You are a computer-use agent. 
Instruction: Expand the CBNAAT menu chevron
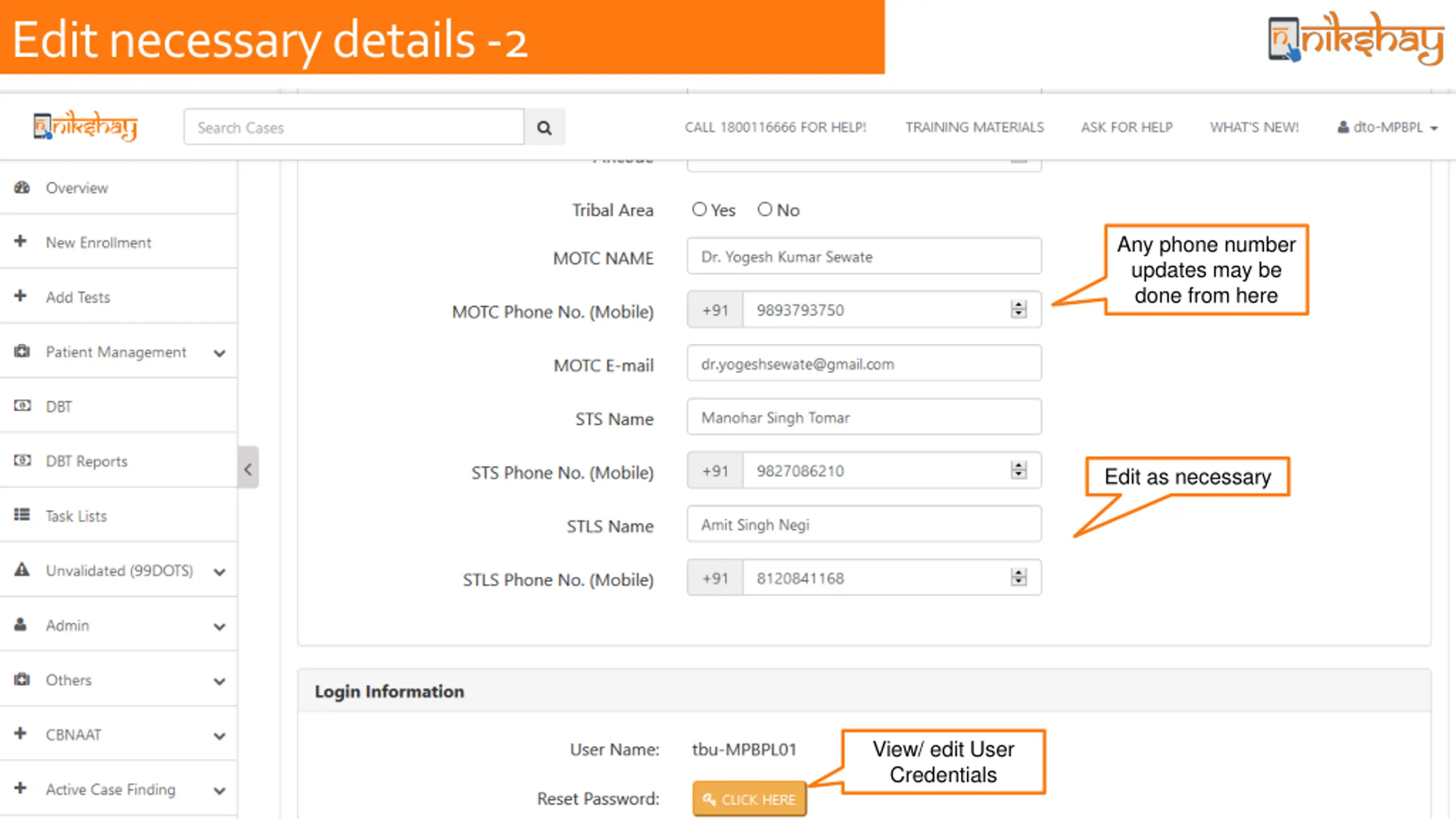[220, 736]
